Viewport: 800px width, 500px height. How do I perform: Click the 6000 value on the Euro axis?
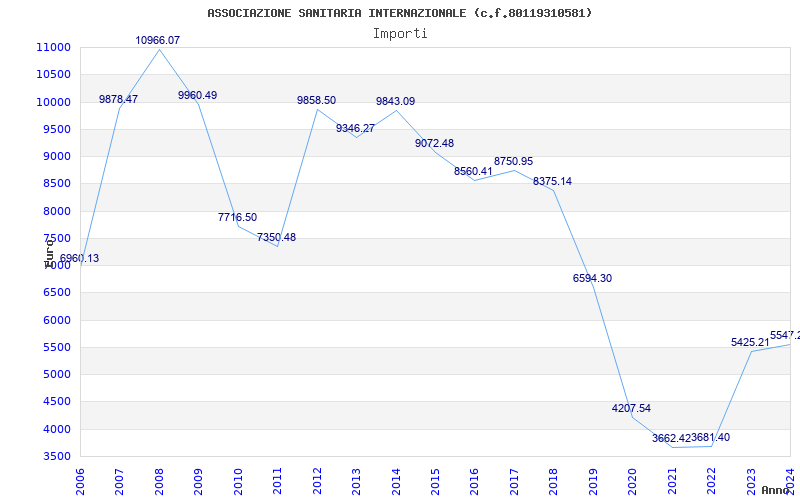[x=57, y=320]
